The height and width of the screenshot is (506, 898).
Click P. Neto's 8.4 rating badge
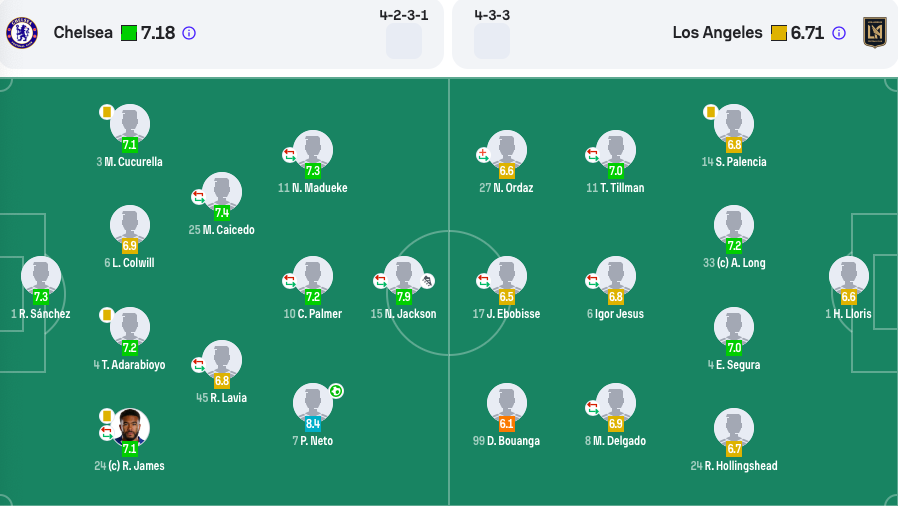tap(313, 424)
